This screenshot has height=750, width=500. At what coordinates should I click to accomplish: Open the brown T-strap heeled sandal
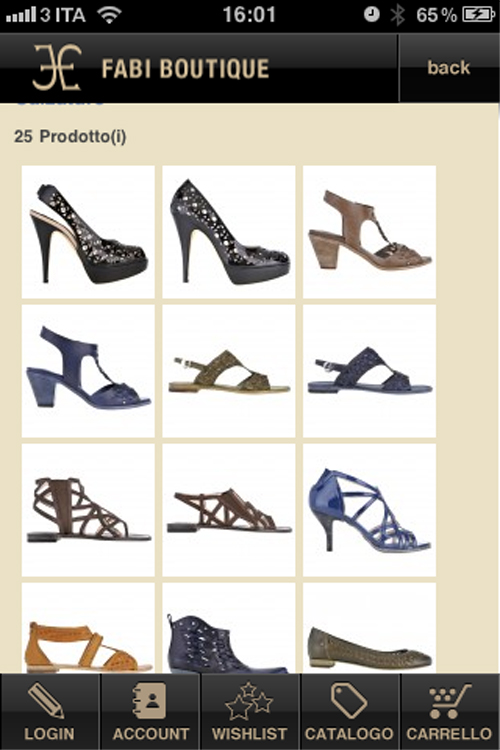[x=369, y=232]
